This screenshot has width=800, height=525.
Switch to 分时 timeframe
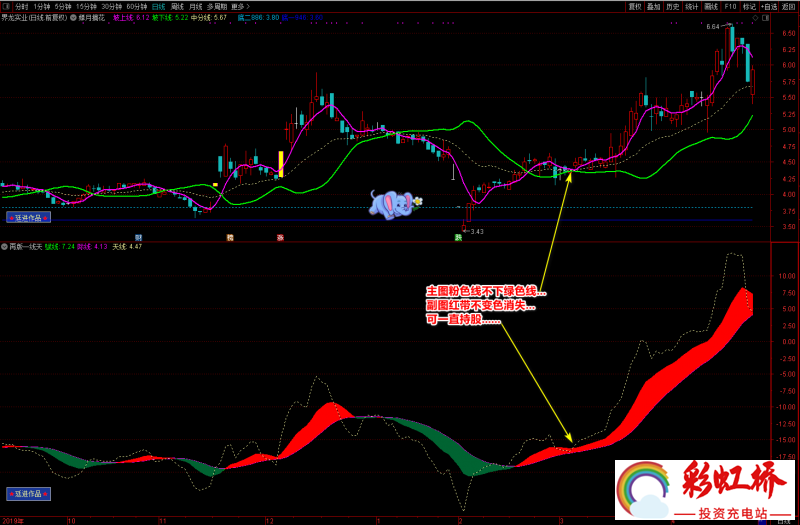coord(21,7)
